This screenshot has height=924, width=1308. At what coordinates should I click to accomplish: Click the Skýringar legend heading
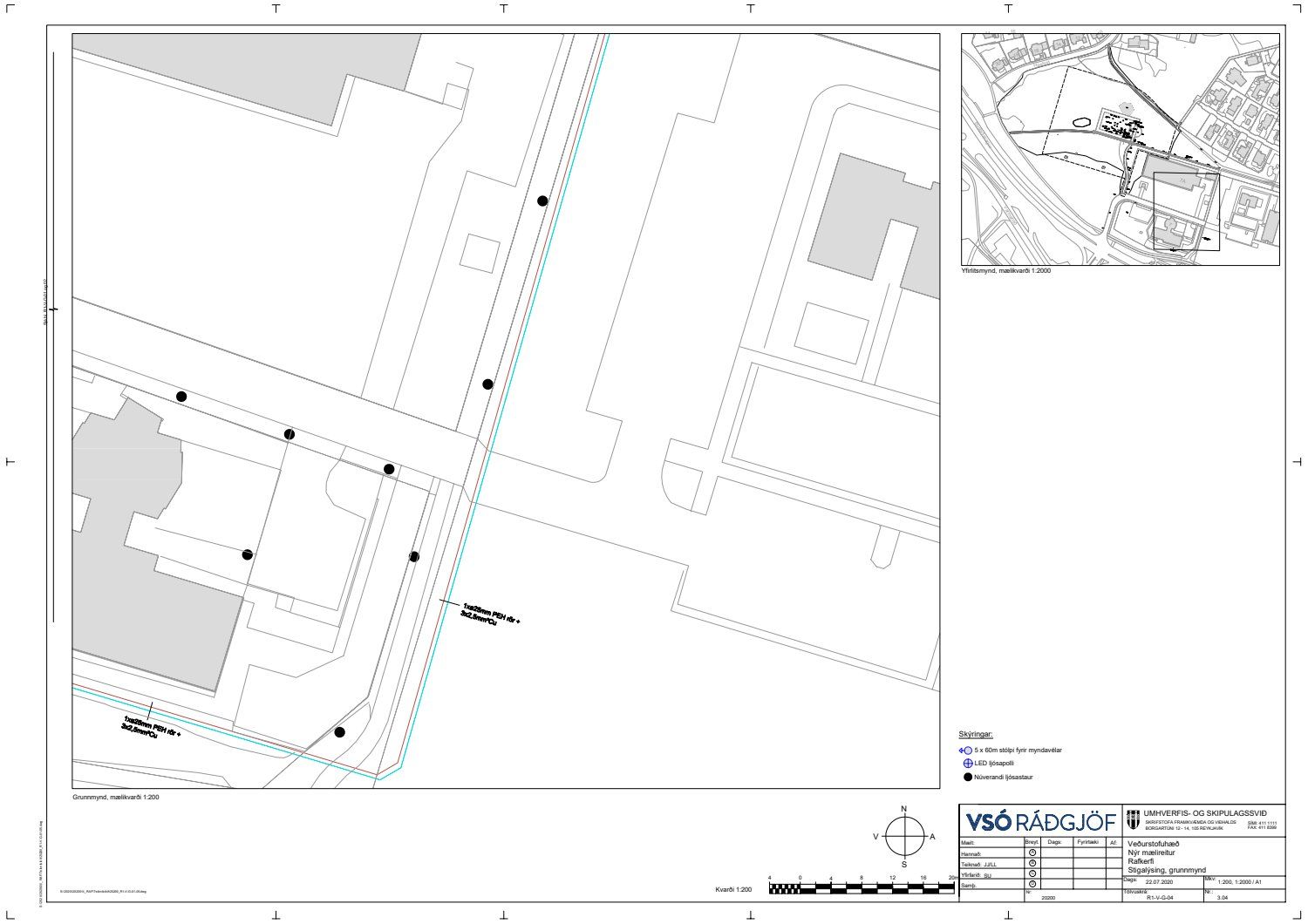click(975, 735)
